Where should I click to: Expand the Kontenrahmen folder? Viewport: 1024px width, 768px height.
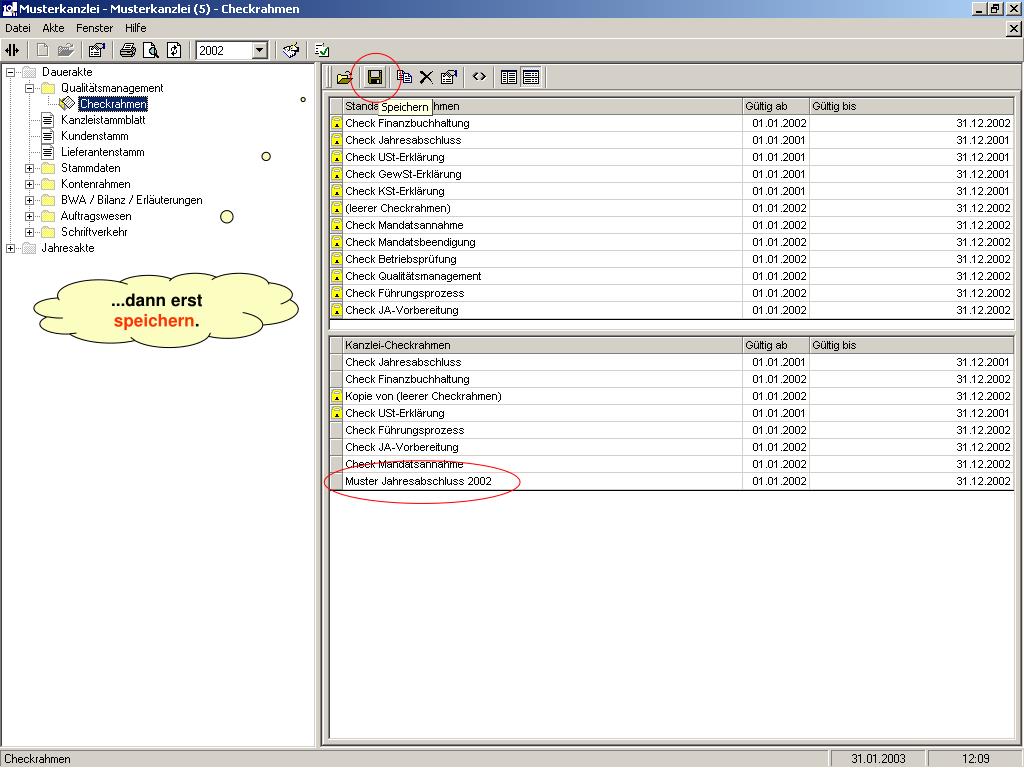coord(29,184)
